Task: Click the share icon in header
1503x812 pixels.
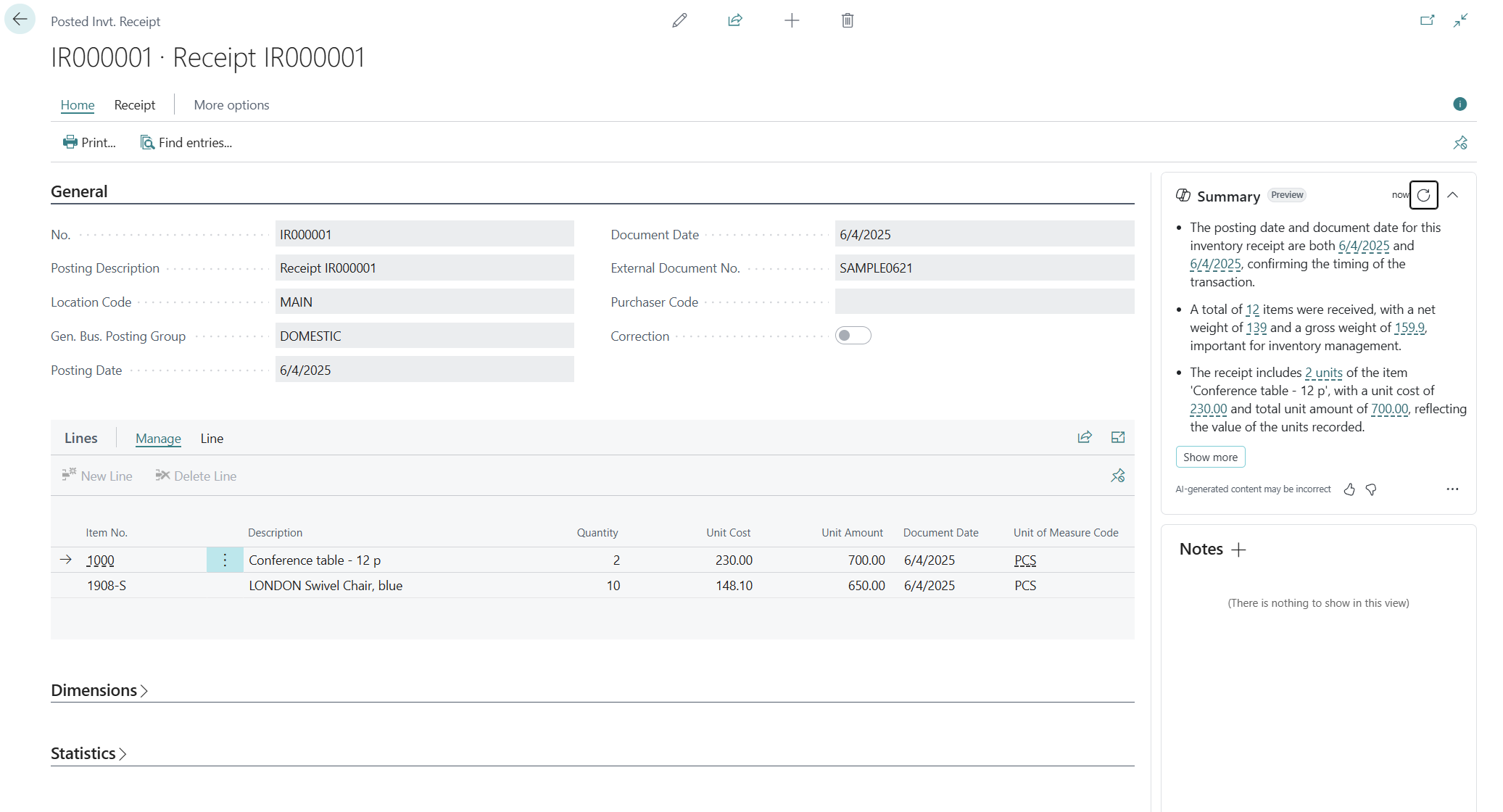Action: coord(735,20)
